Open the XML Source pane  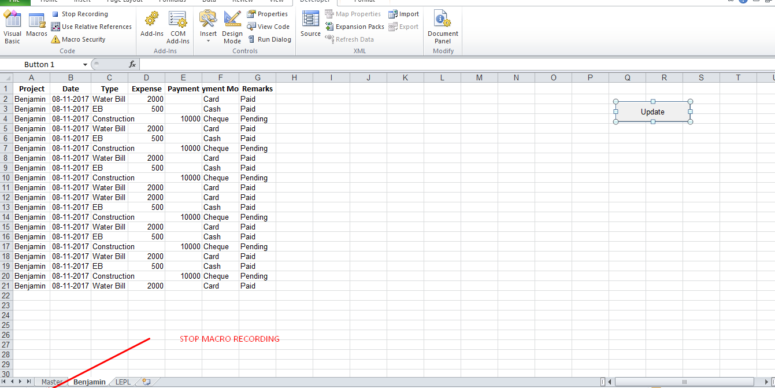[310, 25]
